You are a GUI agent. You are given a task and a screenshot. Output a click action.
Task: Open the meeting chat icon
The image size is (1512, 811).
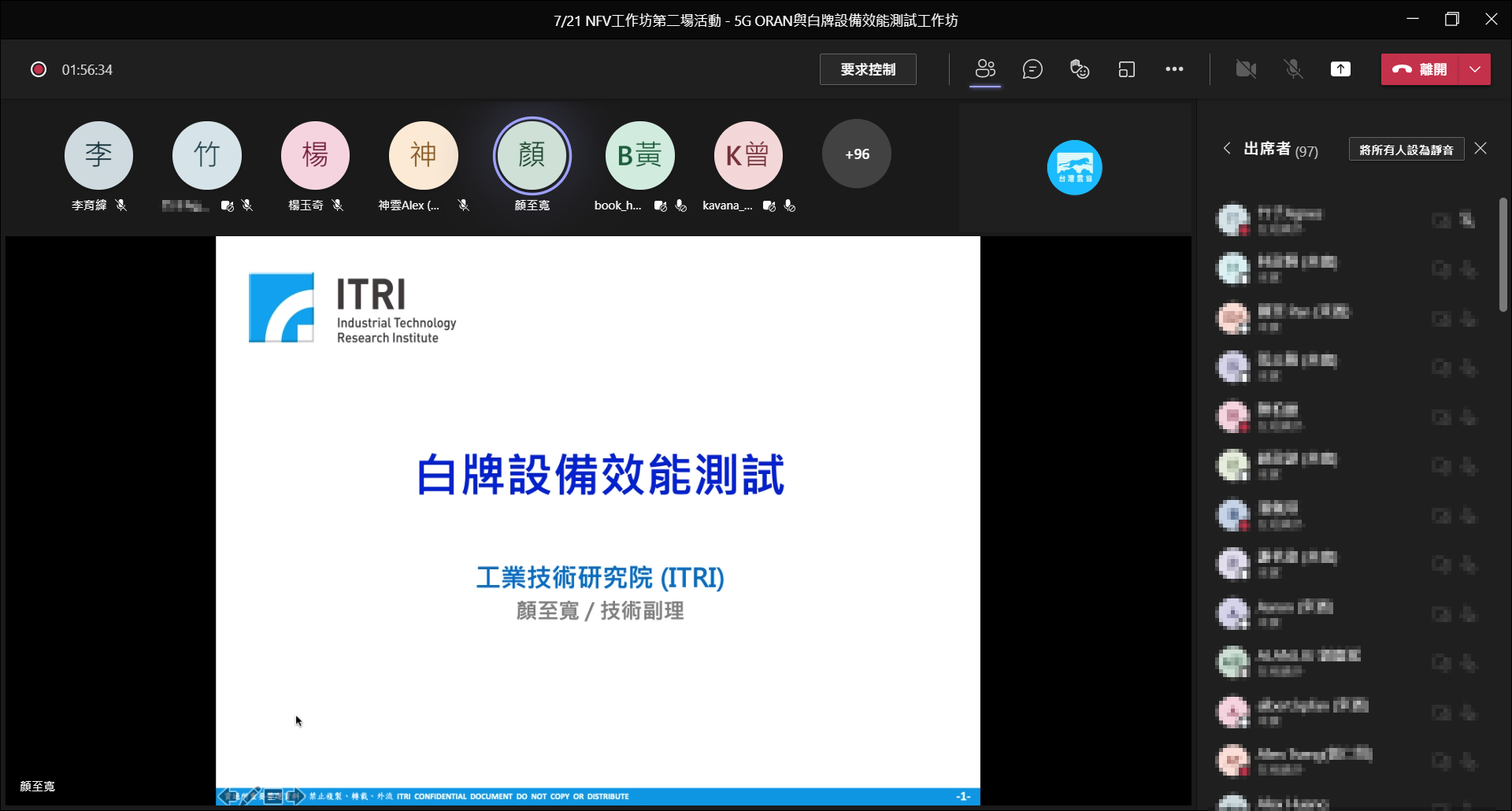click(x=1032, y=69)
